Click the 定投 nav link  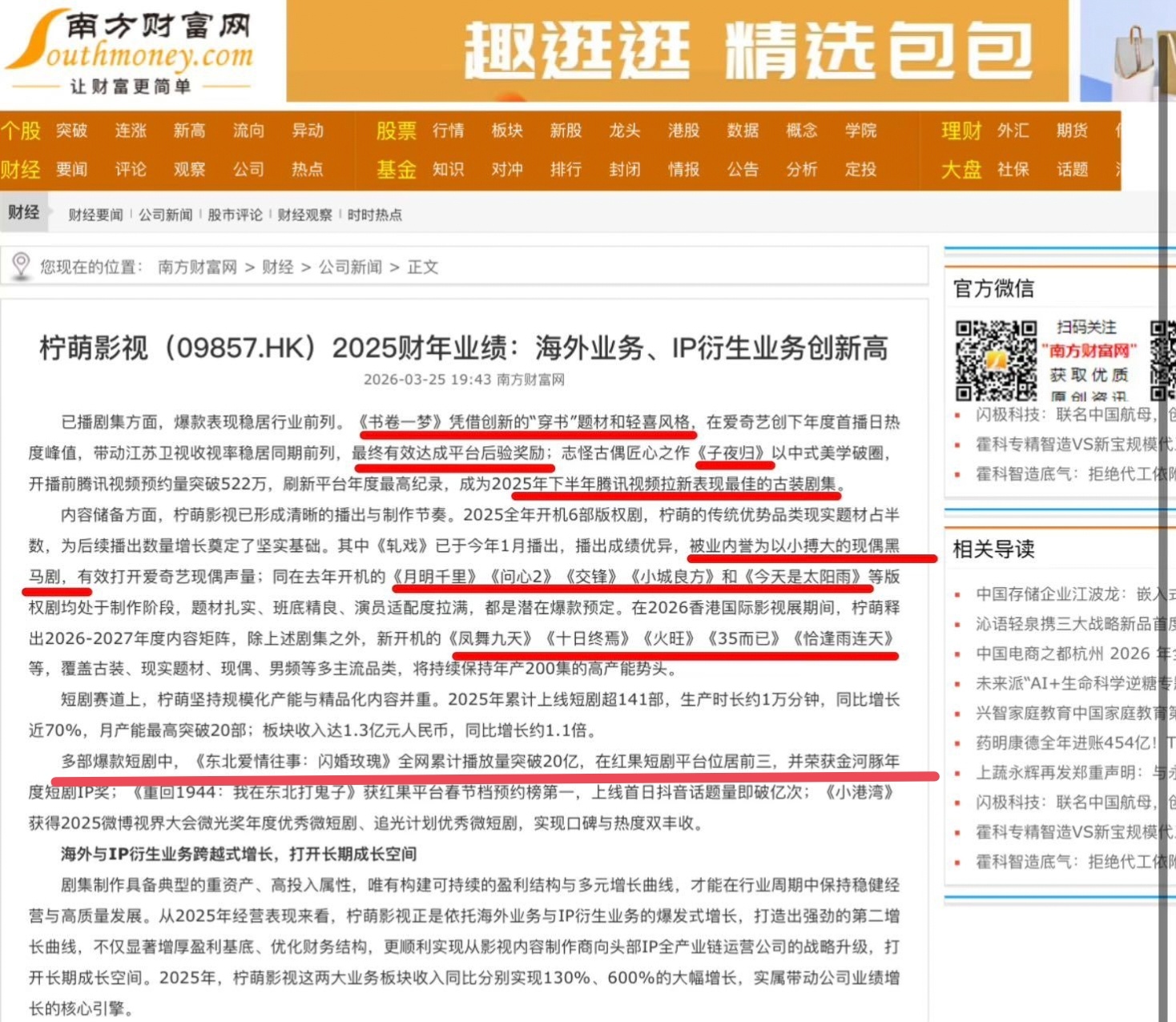[860, 169]
